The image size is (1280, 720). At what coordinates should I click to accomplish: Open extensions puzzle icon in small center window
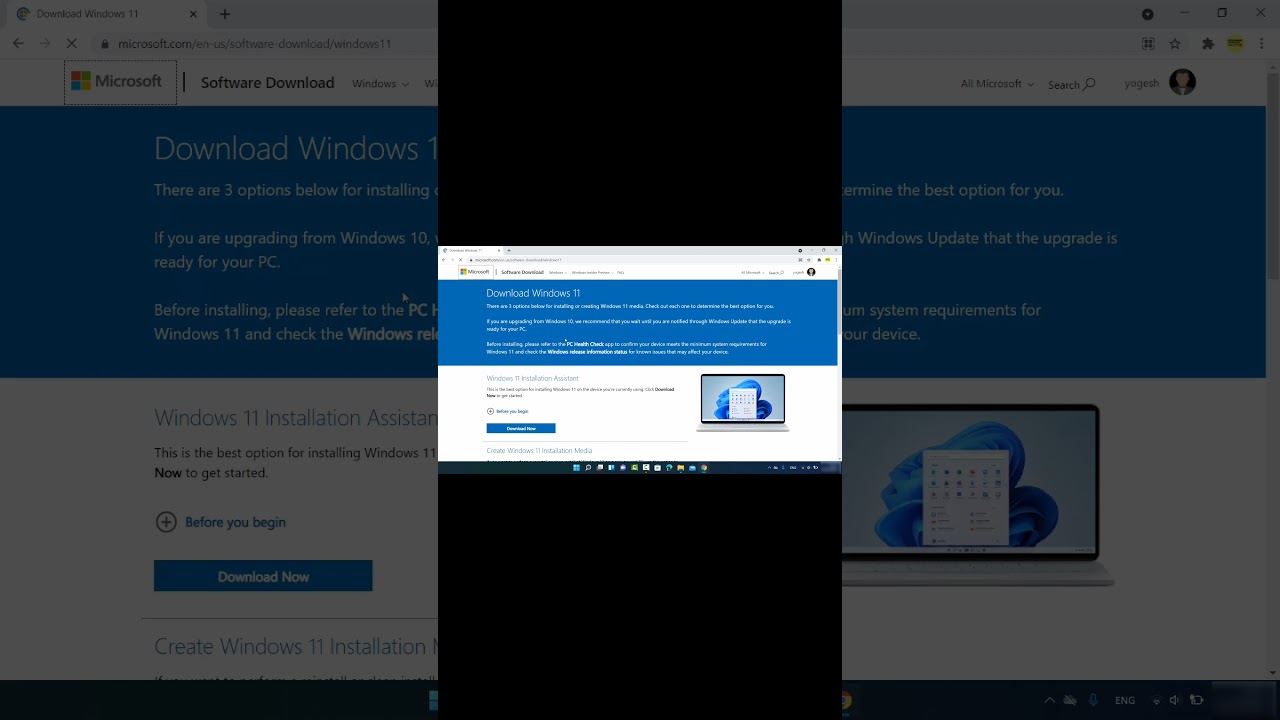coord(819,259)
